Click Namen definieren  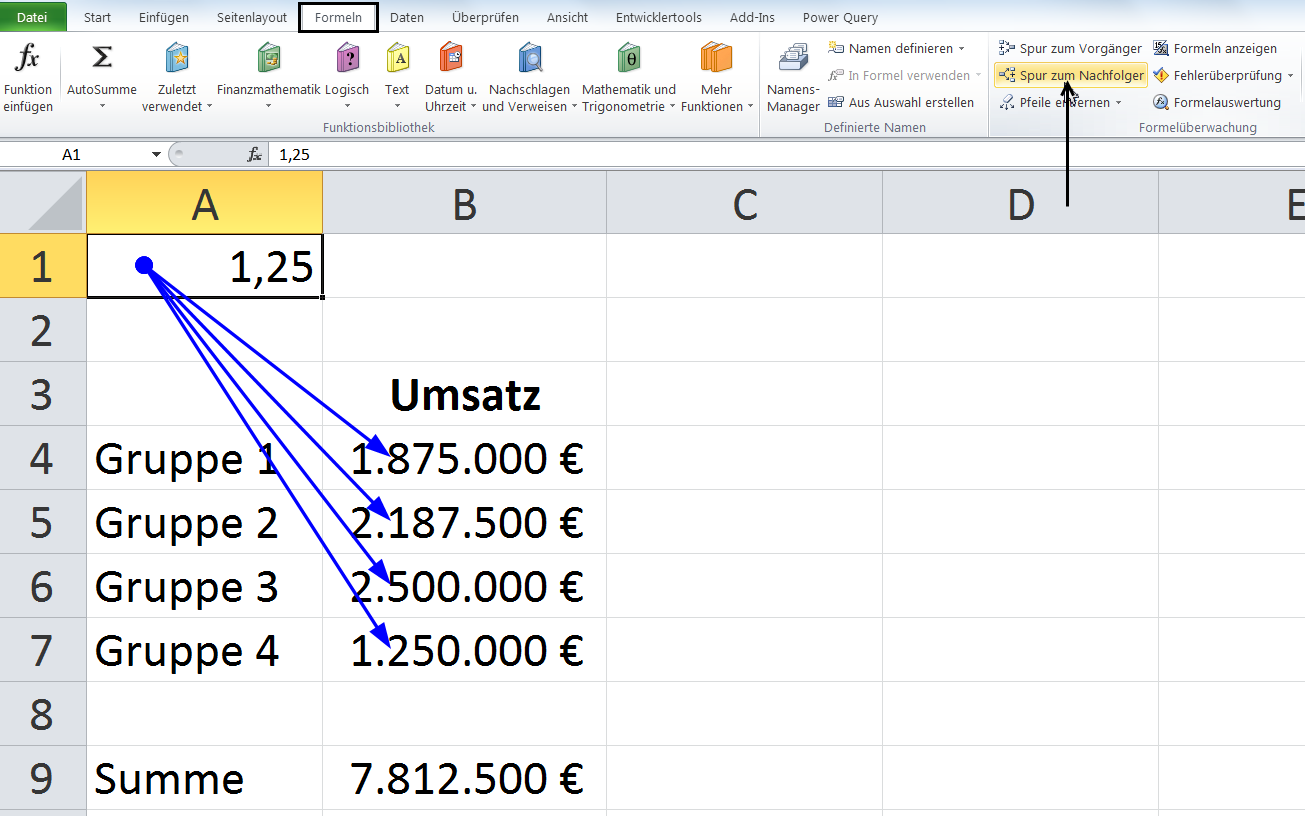tap(891, 48)
